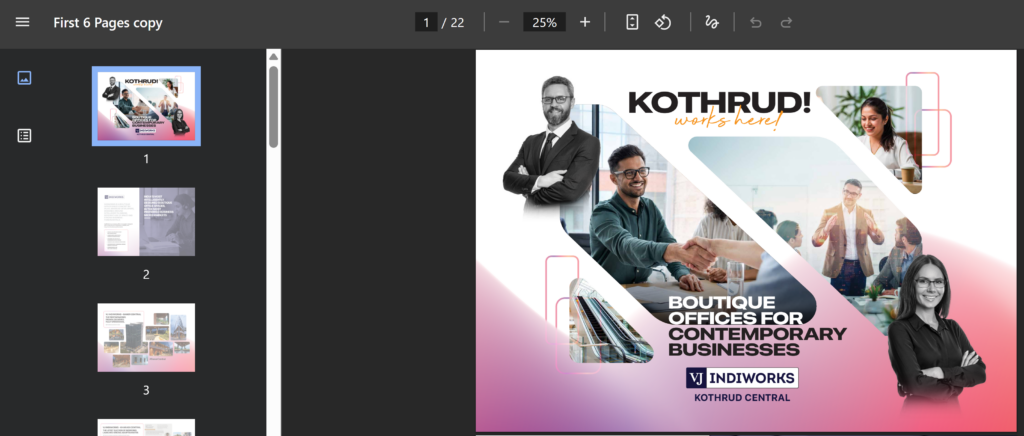This screenshot has height=436, width=1024.
Task: Click 'KOTHRUD CENTRAL' text on page
Action: [742, 397]
